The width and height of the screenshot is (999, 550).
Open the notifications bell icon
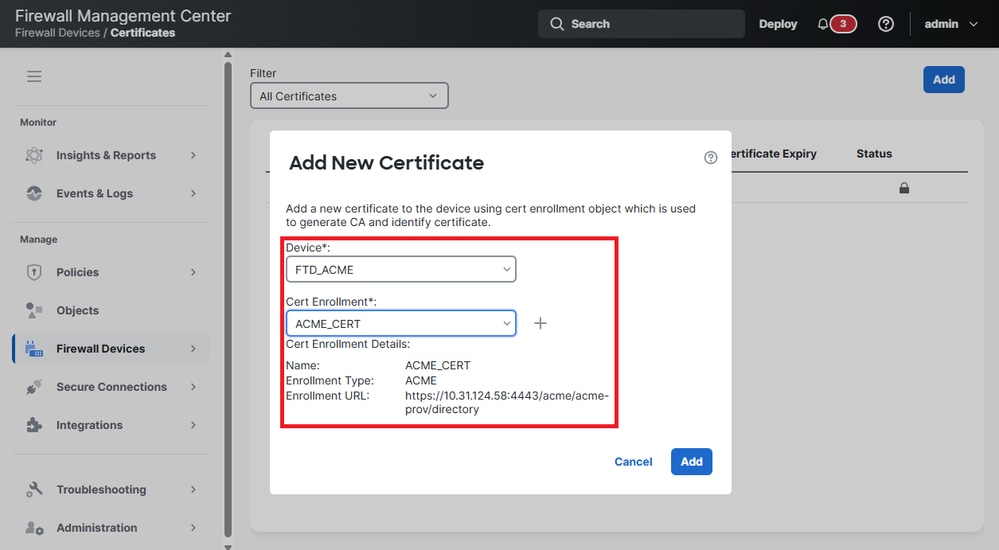point(823,24)
